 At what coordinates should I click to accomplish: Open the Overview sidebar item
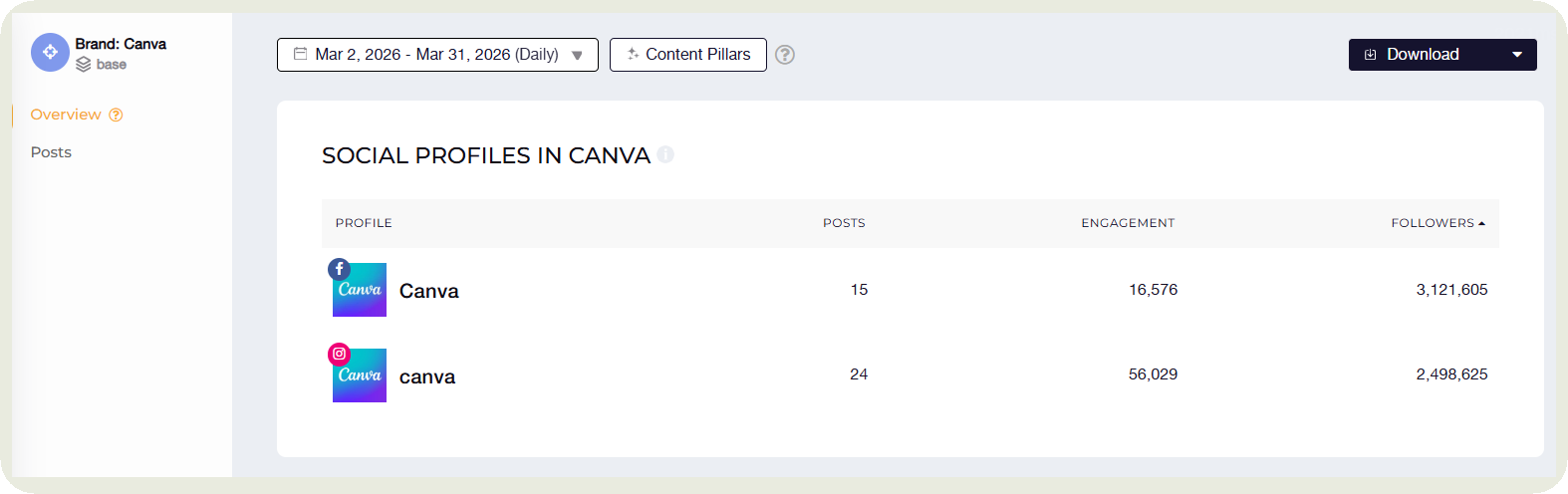tap(66, 115)
